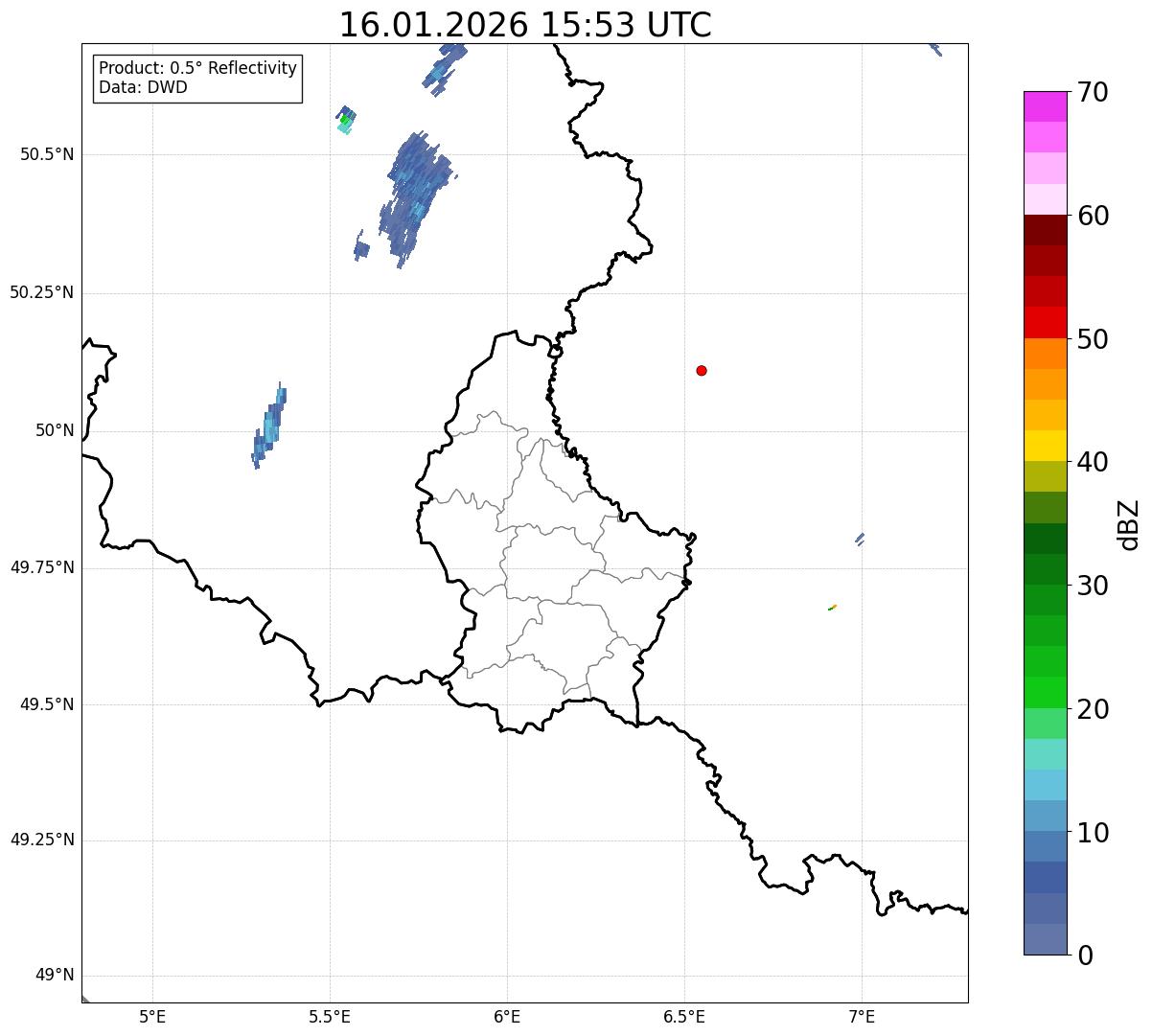This screenshot has width=1152, height=1036.
Task: Click the 6.5°E longitude label
Action: tap(684, 1016)
